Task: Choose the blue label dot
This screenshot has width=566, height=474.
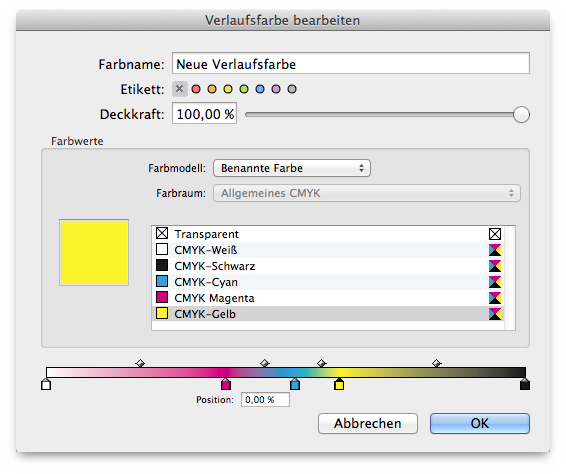Action: coord(260,89)
